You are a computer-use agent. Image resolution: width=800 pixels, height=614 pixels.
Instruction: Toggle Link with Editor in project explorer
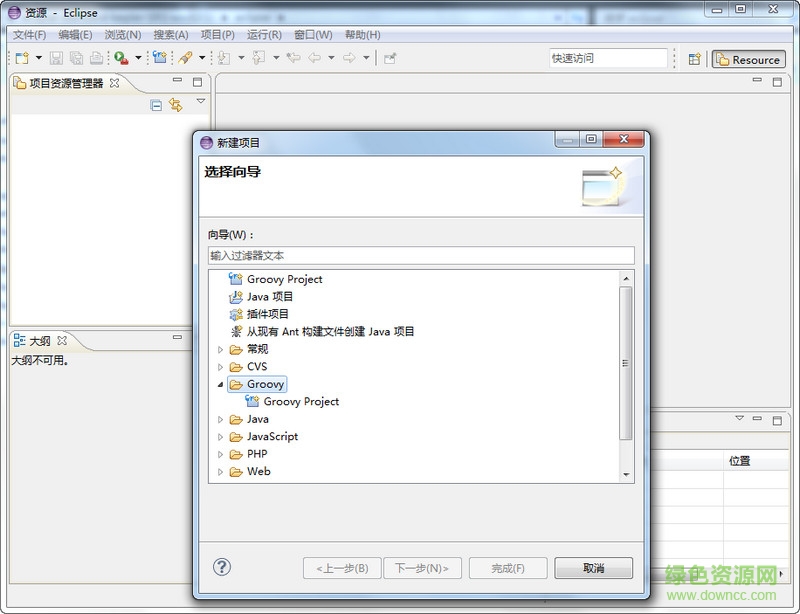[176, 105]
